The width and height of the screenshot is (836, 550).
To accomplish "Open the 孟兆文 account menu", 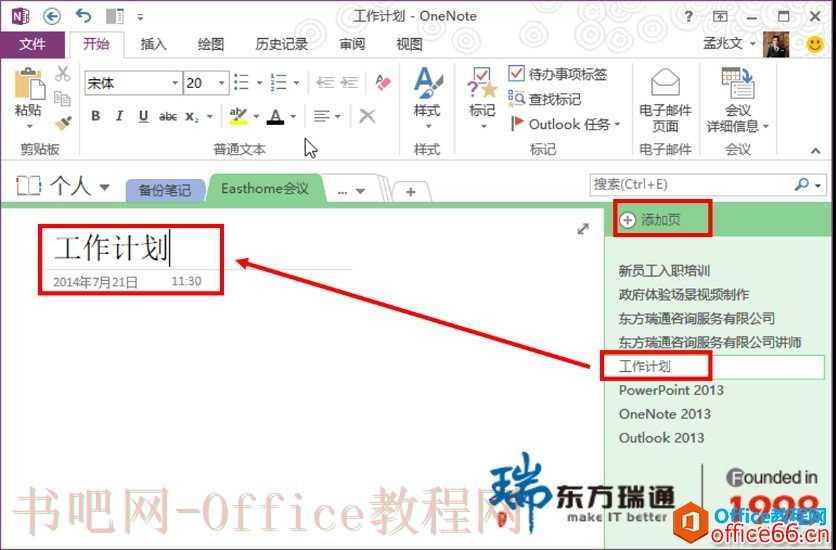I will click(729, 43).
